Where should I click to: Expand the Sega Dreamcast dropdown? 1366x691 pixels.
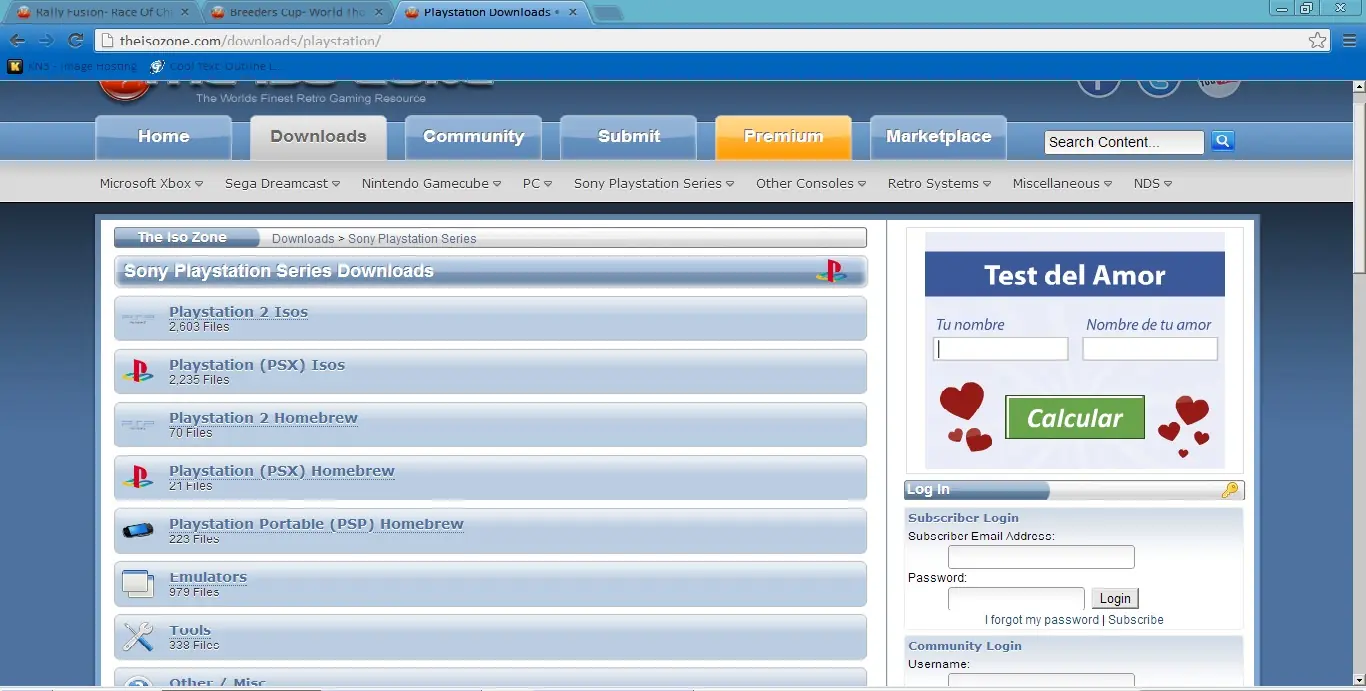point(282,183)
